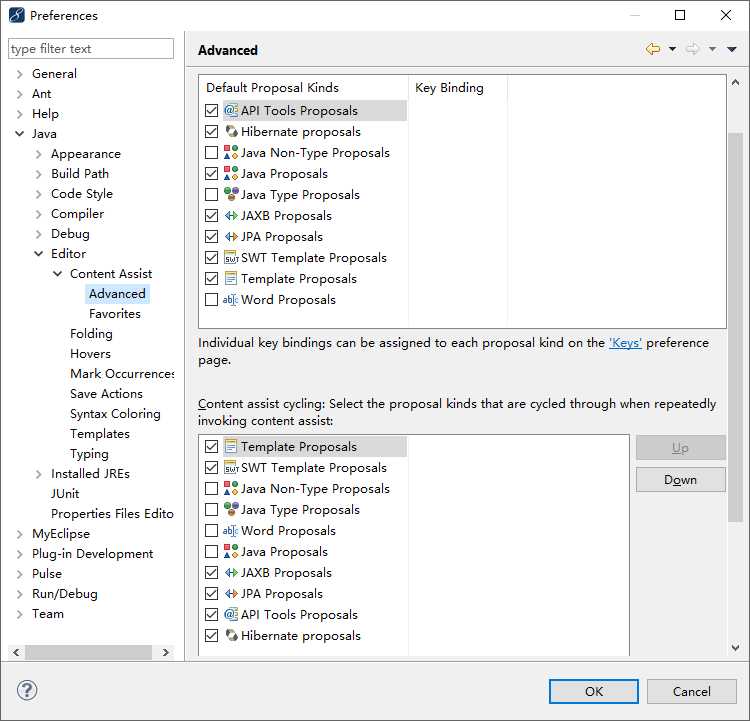
Task: Expand the Appearance tree node
Action: 39,154
